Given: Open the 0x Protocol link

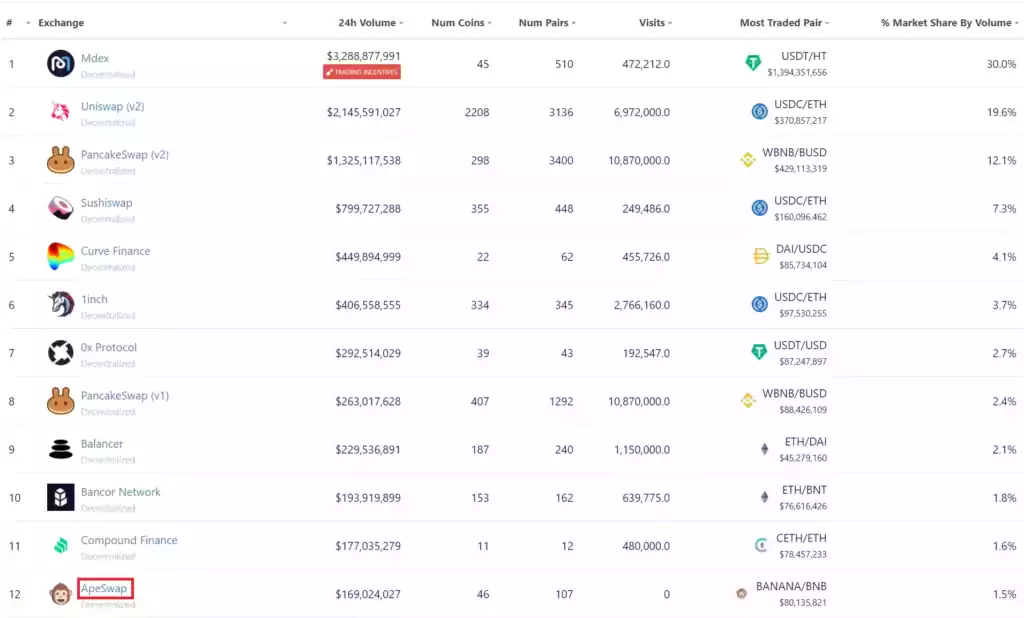Looking at the screenshot, I should pyautogui.click(x=108, y=348).
